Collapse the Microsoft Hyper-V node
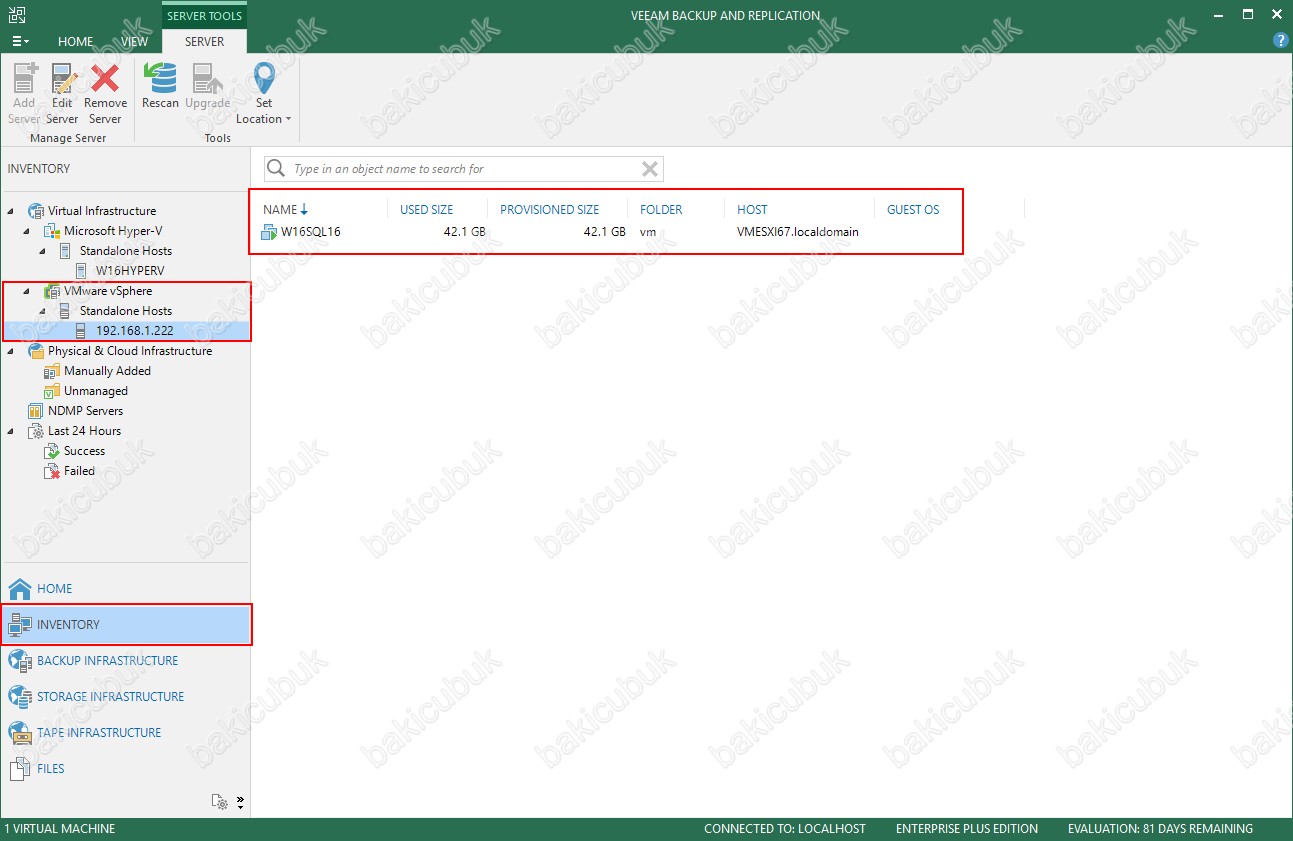 28,231
